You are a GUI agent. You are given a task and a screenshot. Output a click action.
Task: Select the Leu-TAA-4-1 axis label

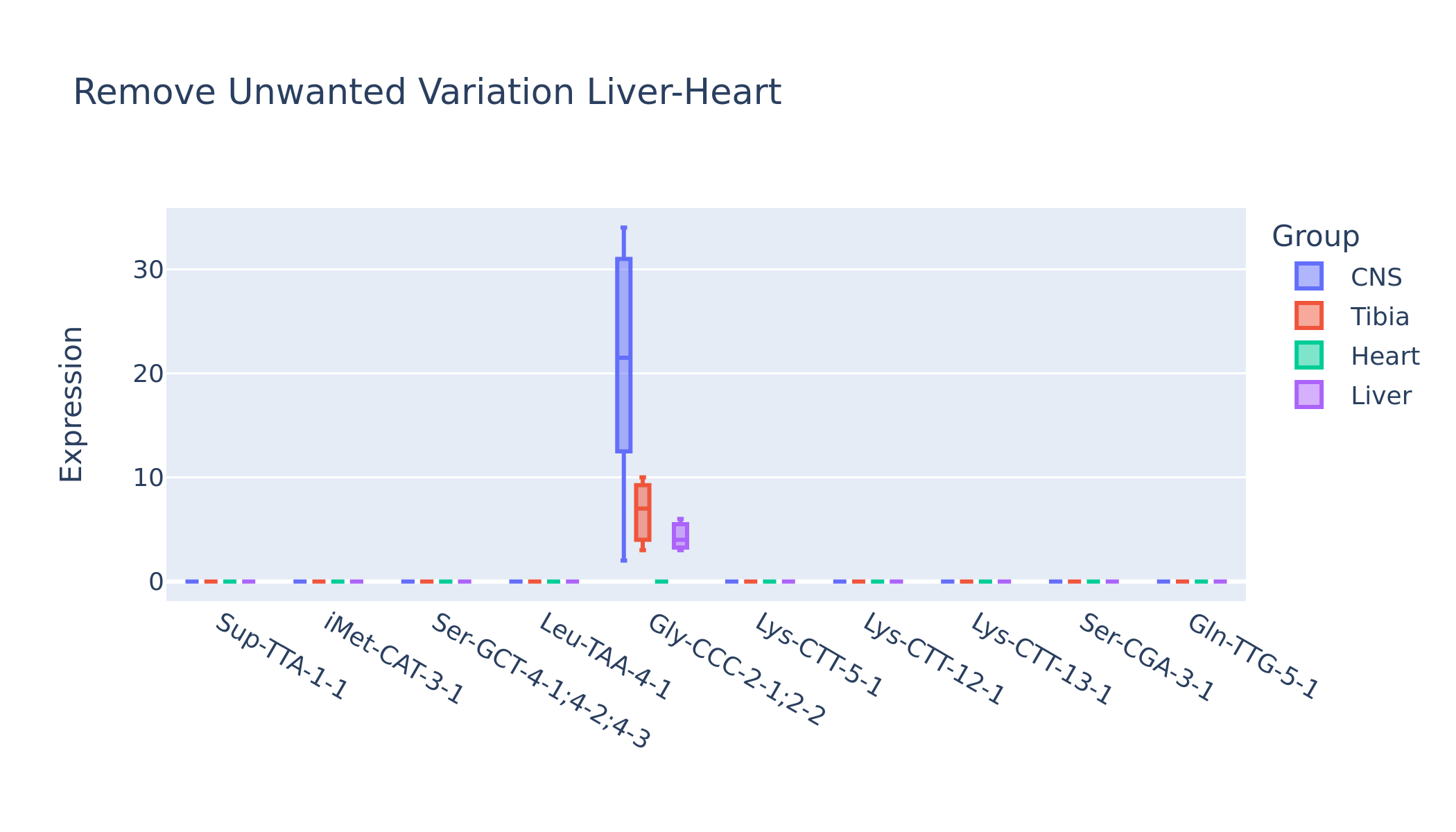(605, 657)
